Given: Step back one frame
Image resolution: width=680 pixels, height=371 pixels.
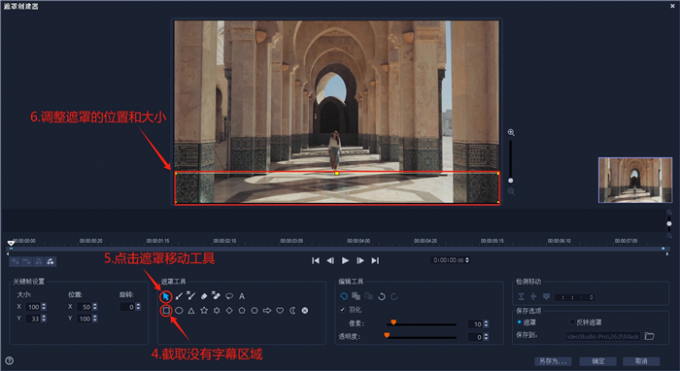Looking at the screenshot, I should 330,260.
